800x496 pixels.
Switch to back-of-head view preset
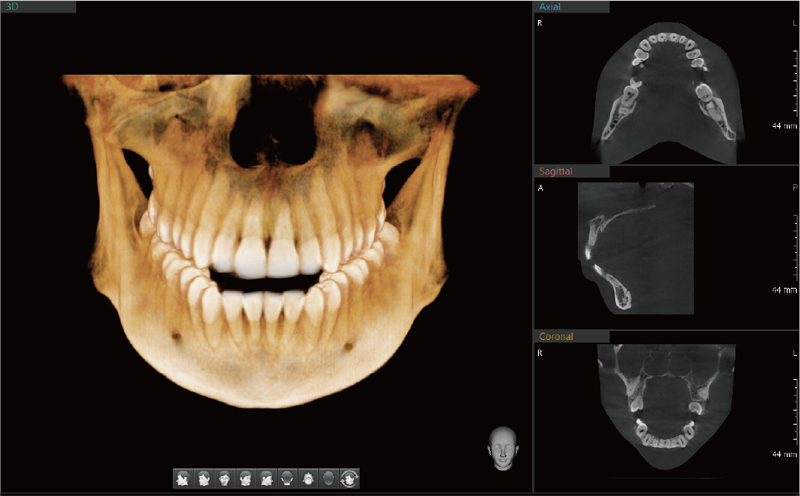click(287, 479)
